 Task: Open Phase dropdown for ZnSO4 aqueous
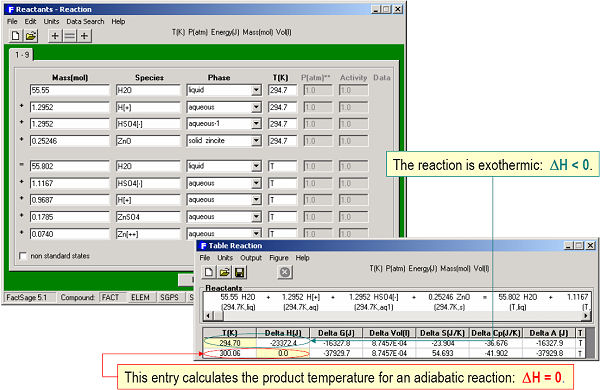(x=256, y=217)
